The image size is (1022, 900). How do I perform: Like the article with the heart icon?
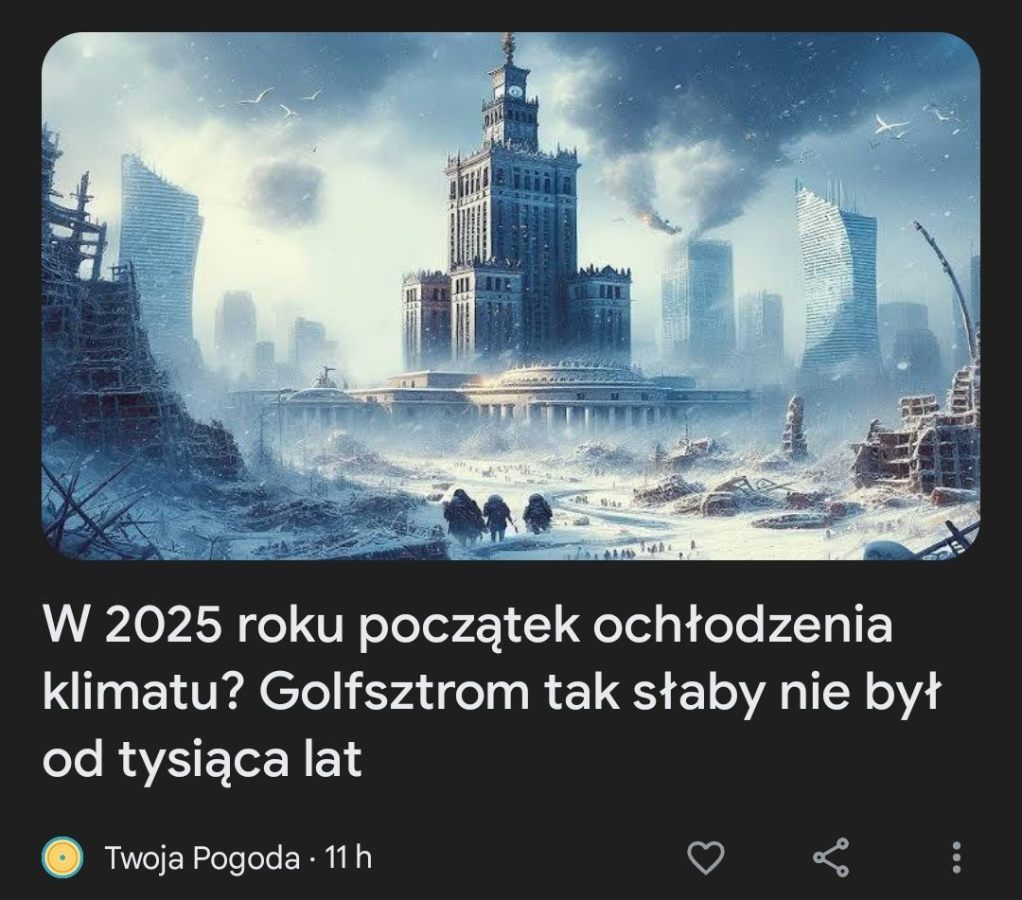pos(707,857)
